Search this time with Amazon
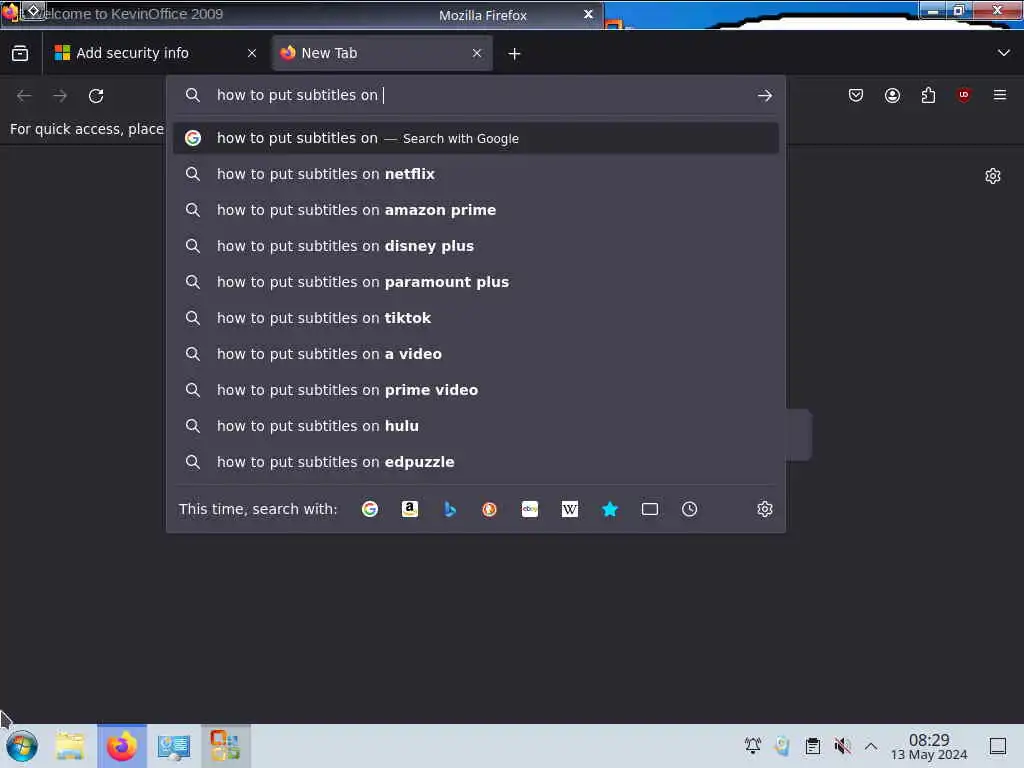The width and height of the screenshot is (1024, 768). click(409, 509)
